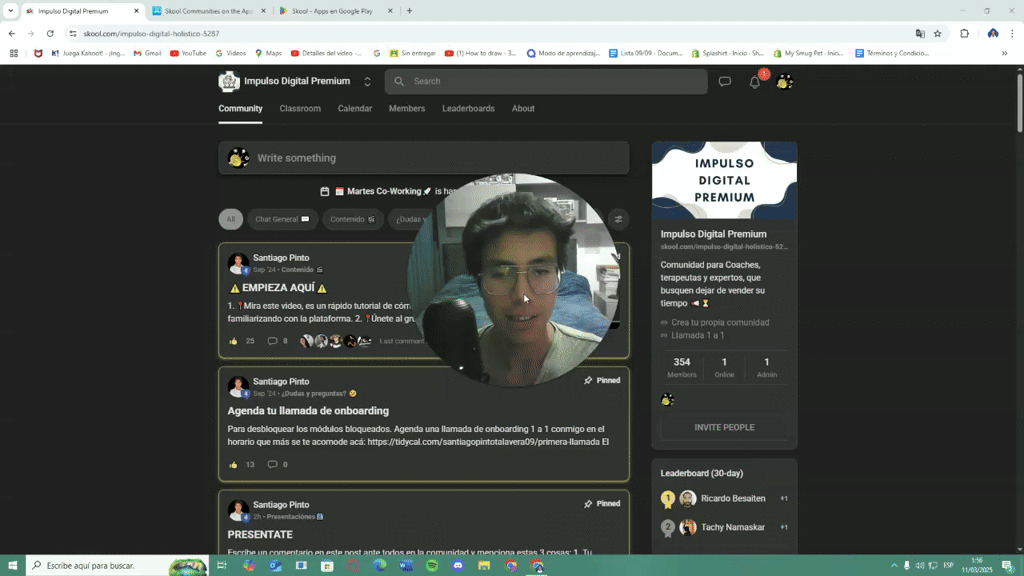View the 1 Online count

coord(724,367)
